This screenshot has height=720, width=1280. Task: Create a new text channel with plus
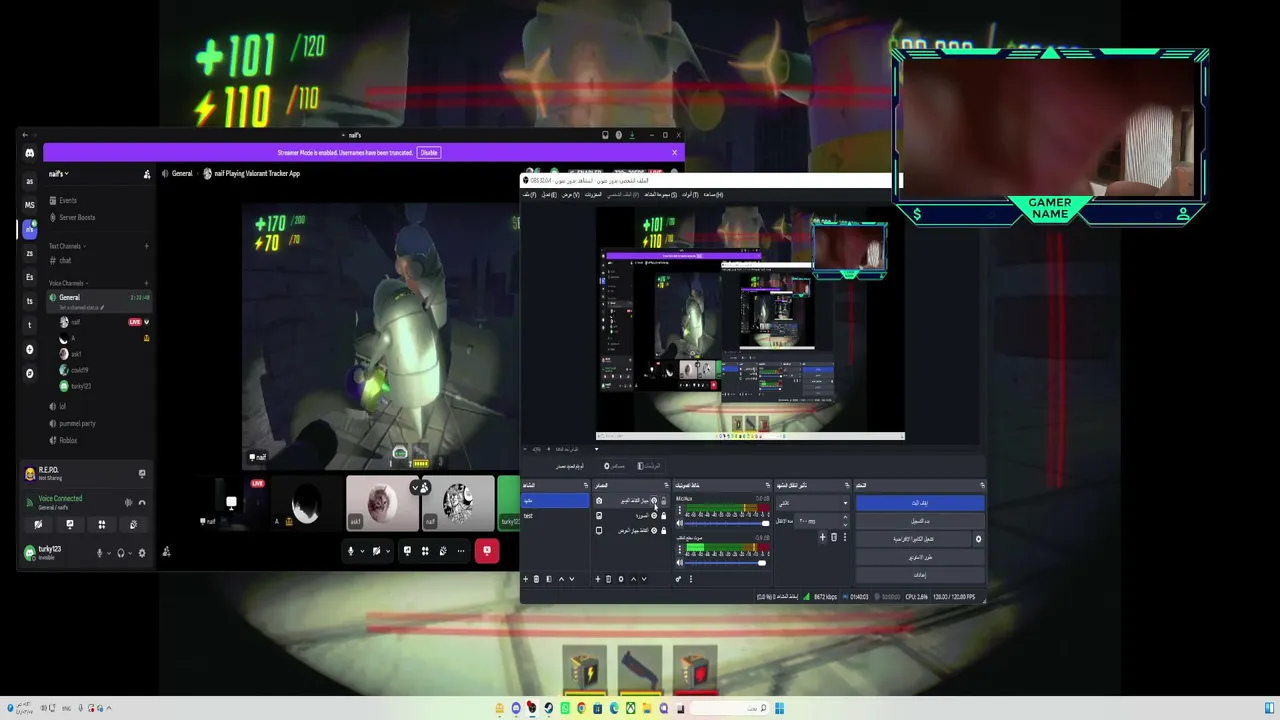[146, 246]
